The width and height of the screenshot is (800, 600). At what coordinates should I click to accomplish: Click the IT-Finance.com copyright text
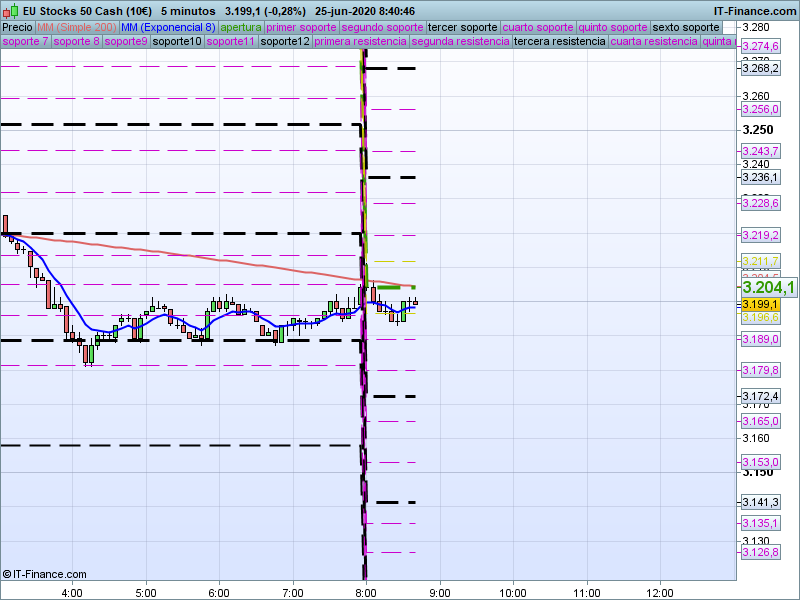[x=44, y=574]
